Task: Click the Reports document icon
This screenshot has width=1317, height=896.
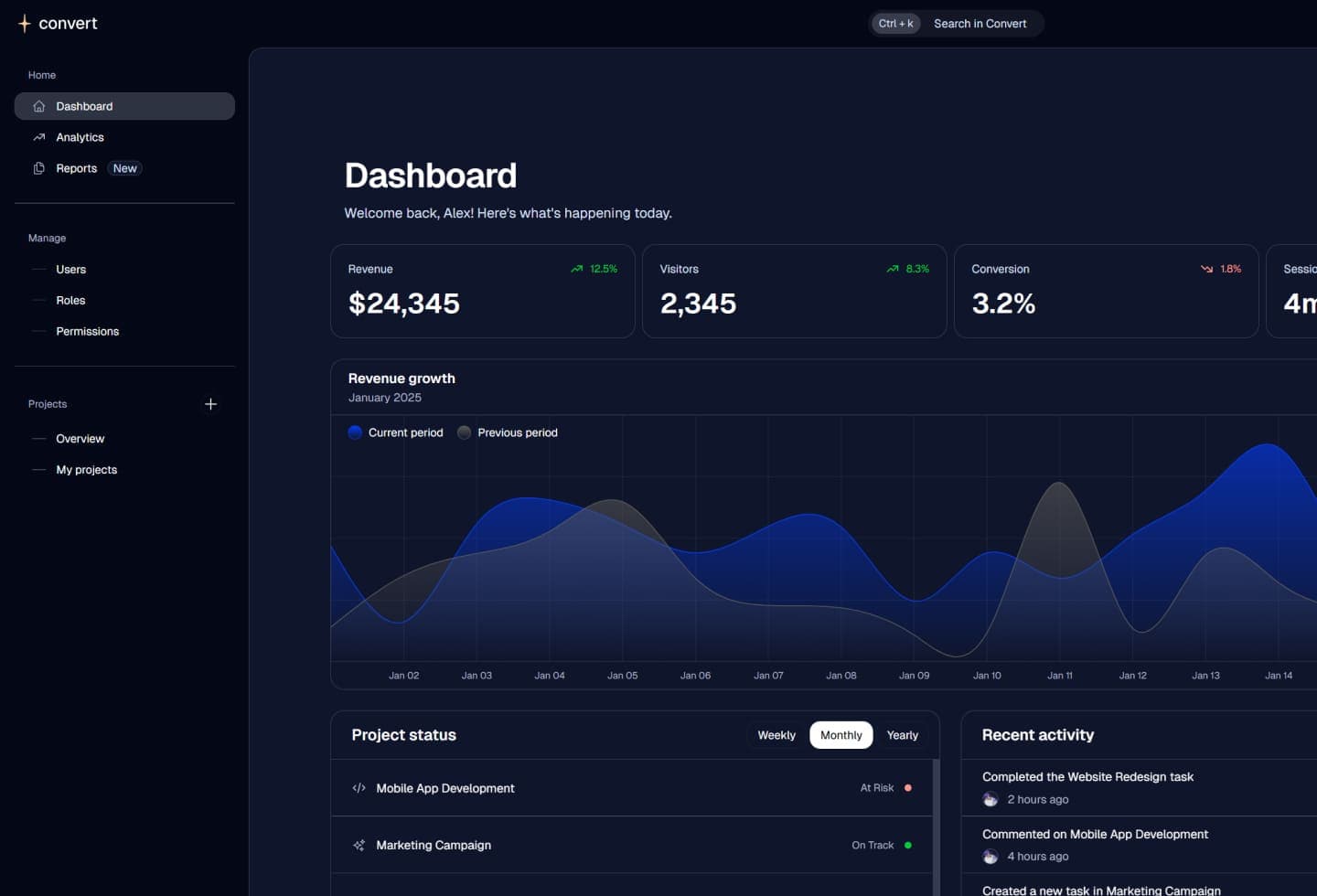Action: coord(39,168)
